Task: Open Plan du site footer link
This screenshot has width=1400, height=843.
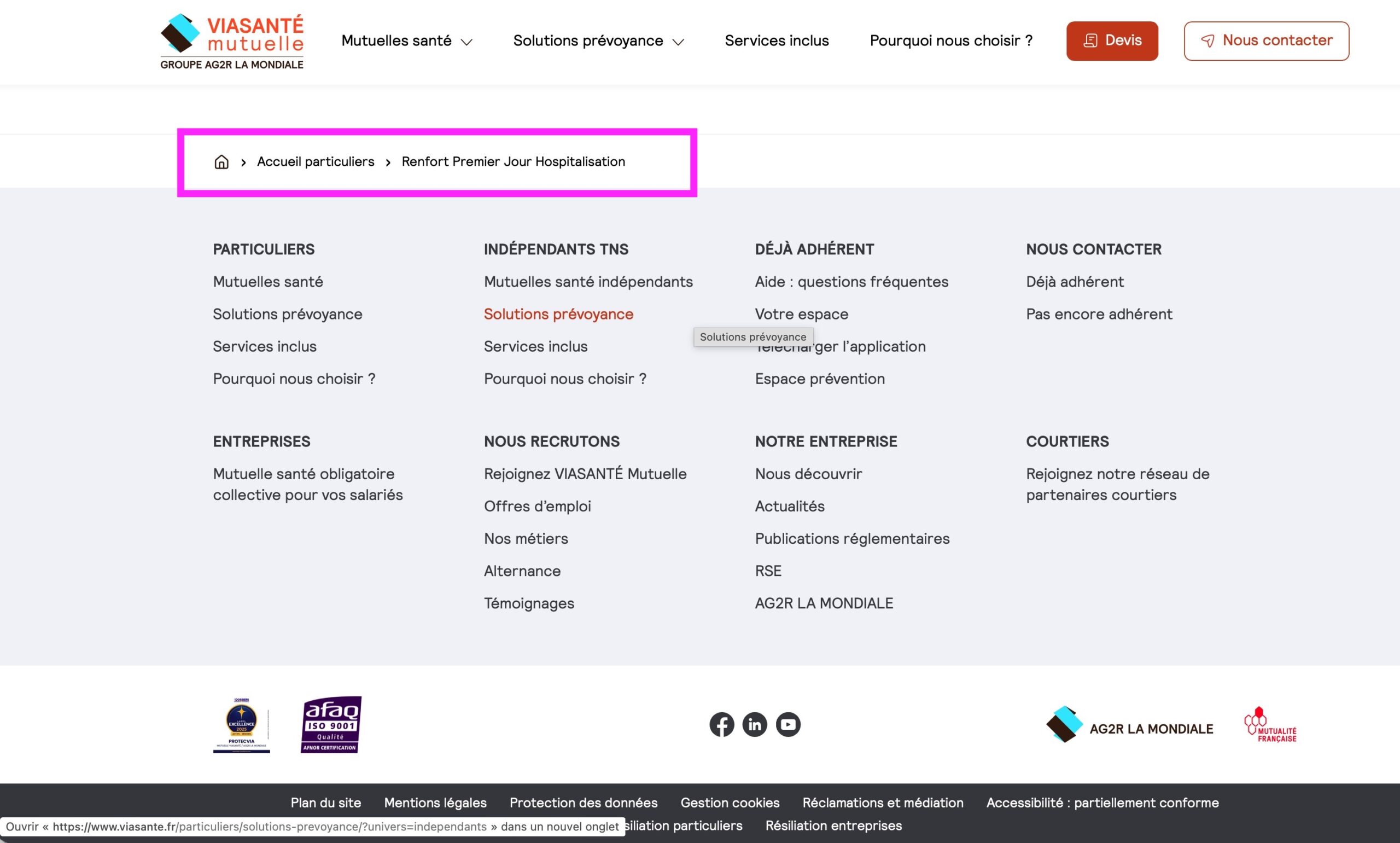Action: click(x=326, y=803)
